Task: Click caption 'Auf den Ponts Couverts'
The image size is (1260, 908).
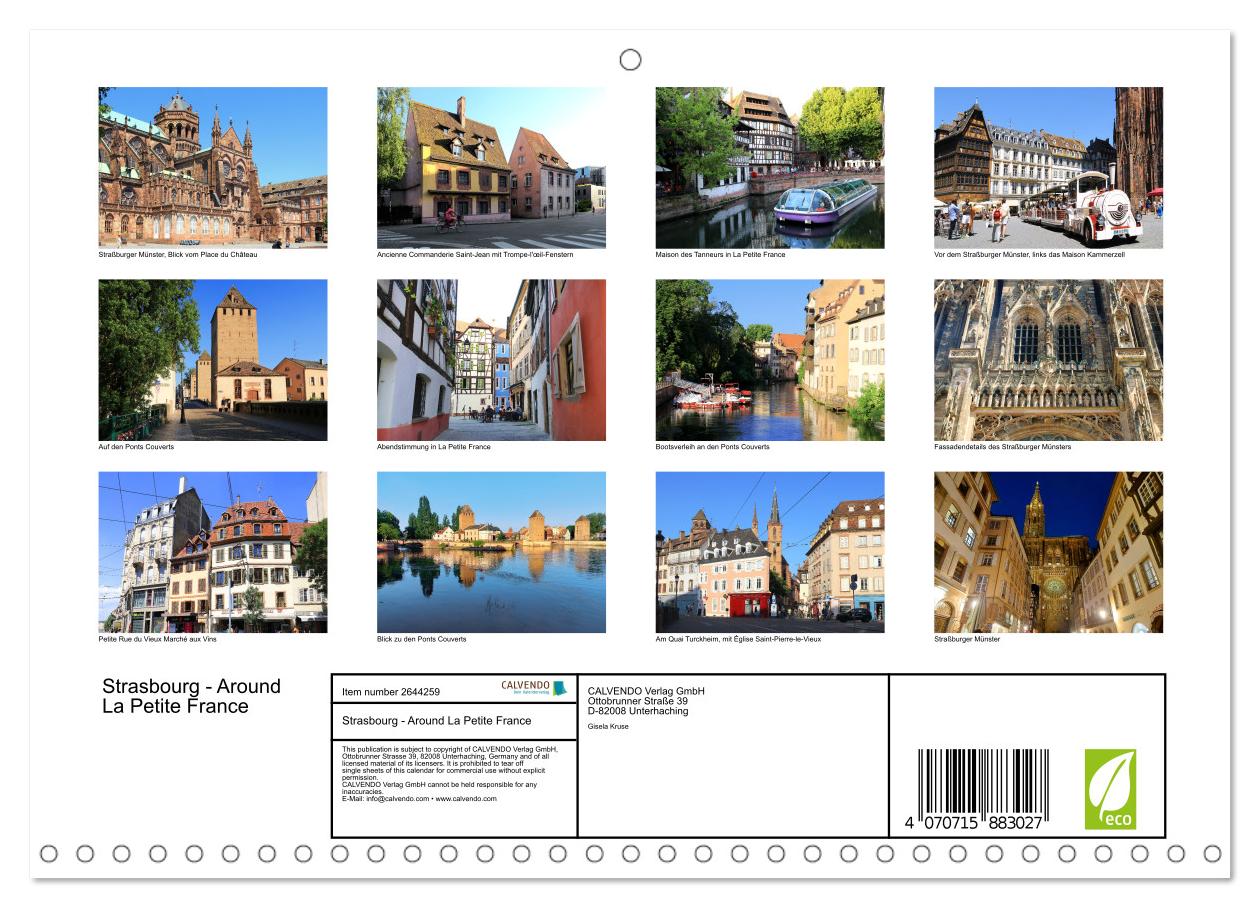Action: tap(136, 447)
